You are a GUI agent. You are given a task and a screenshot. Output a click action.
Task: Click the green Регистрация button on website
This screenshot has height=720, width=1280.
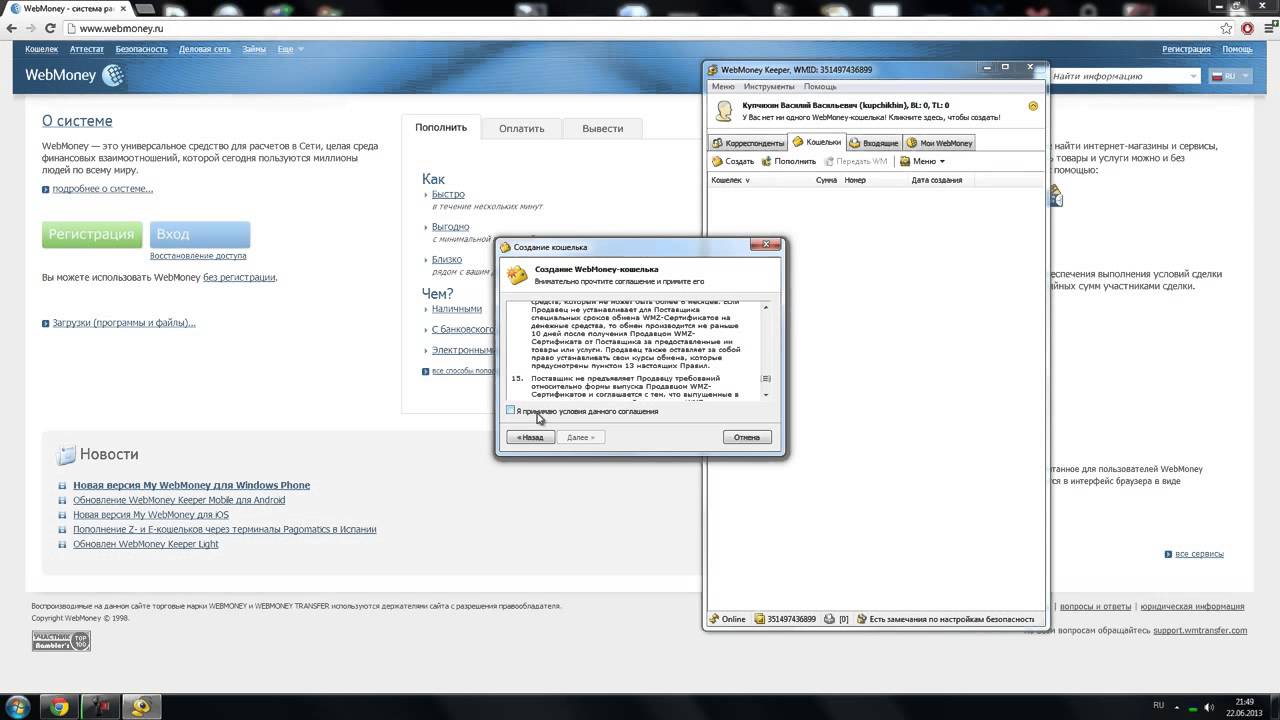tap(92, 234)
